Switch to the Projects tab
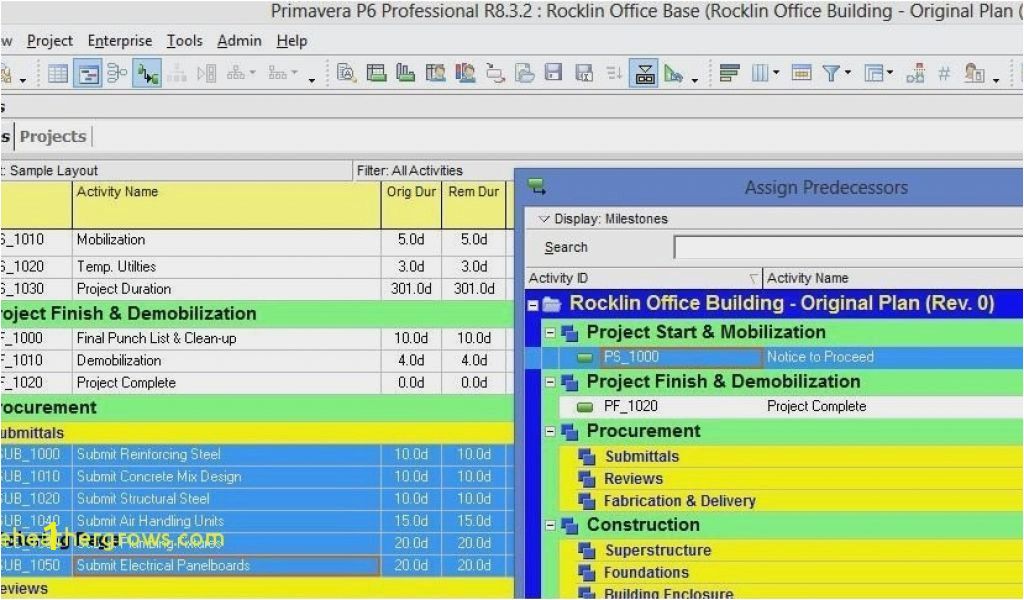Screen dimensions: 1024x600 pyautogui.click(x=53, y=136)
